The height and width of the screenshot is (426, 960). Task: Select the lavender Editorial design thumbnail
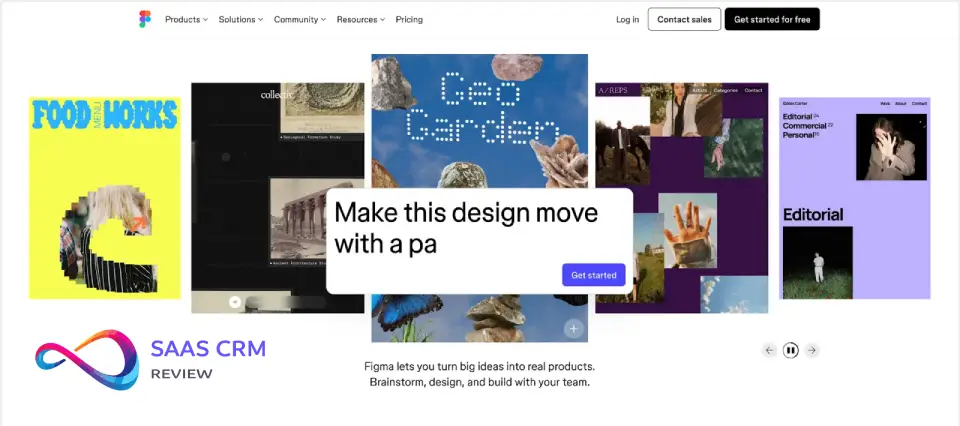click(855, 198)
